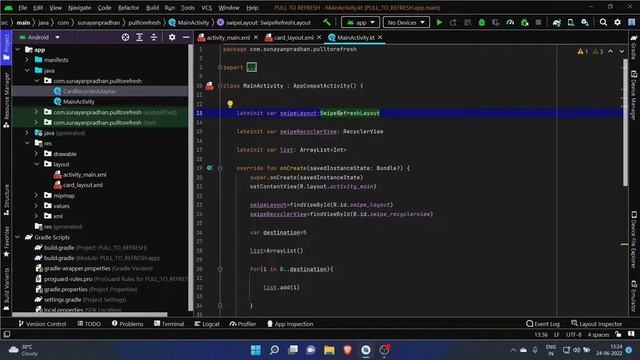640x360 pixels.
Task: Open the Logcat tool window
Action: tap(207, 324)
